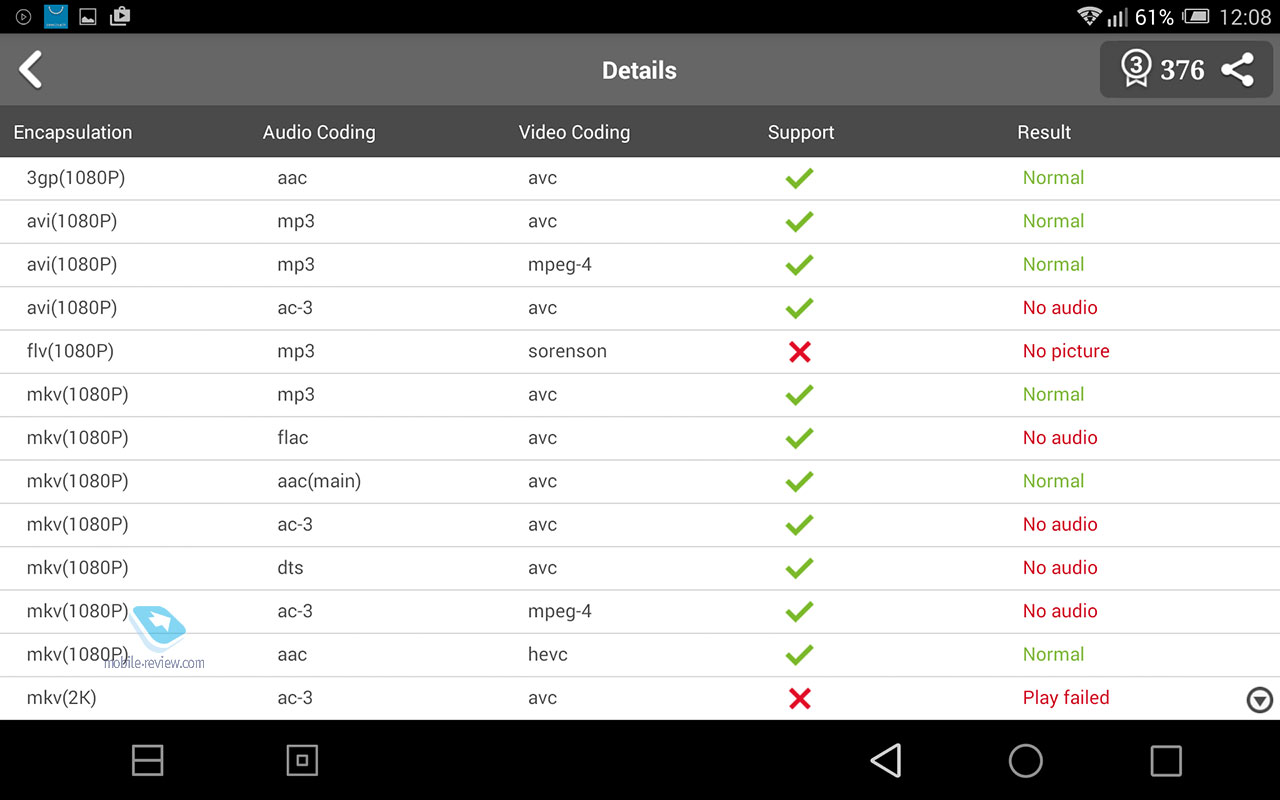Select the Encapsulation column header

pyautogui.click(x=72, y=132)
